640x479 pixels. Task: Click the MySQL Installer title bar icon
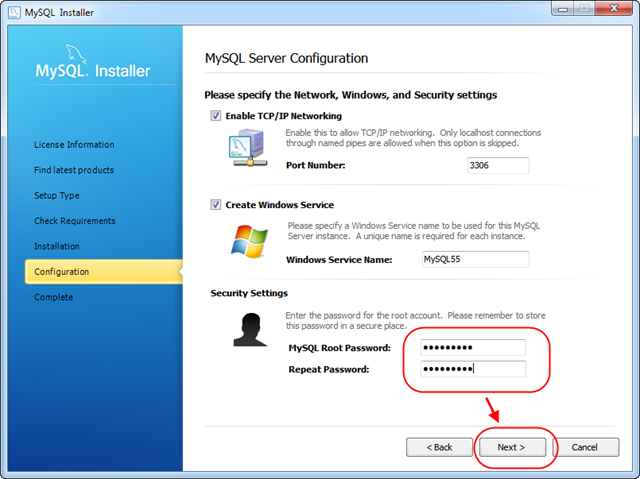(x=14, y=12)
